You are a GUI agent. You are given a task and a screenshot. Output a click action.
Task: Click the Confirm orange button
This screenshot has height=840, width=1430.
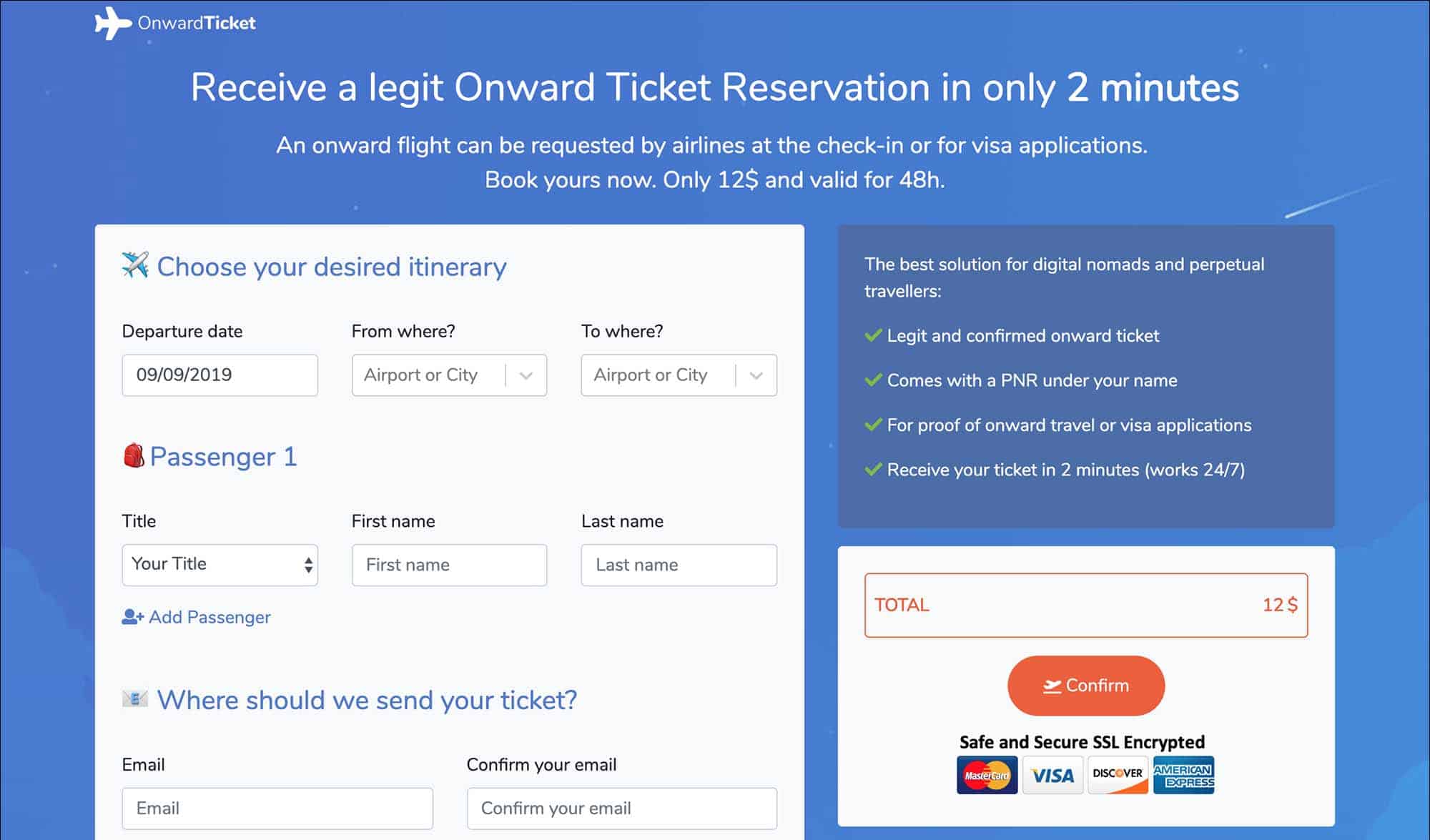pos(1086,686)
